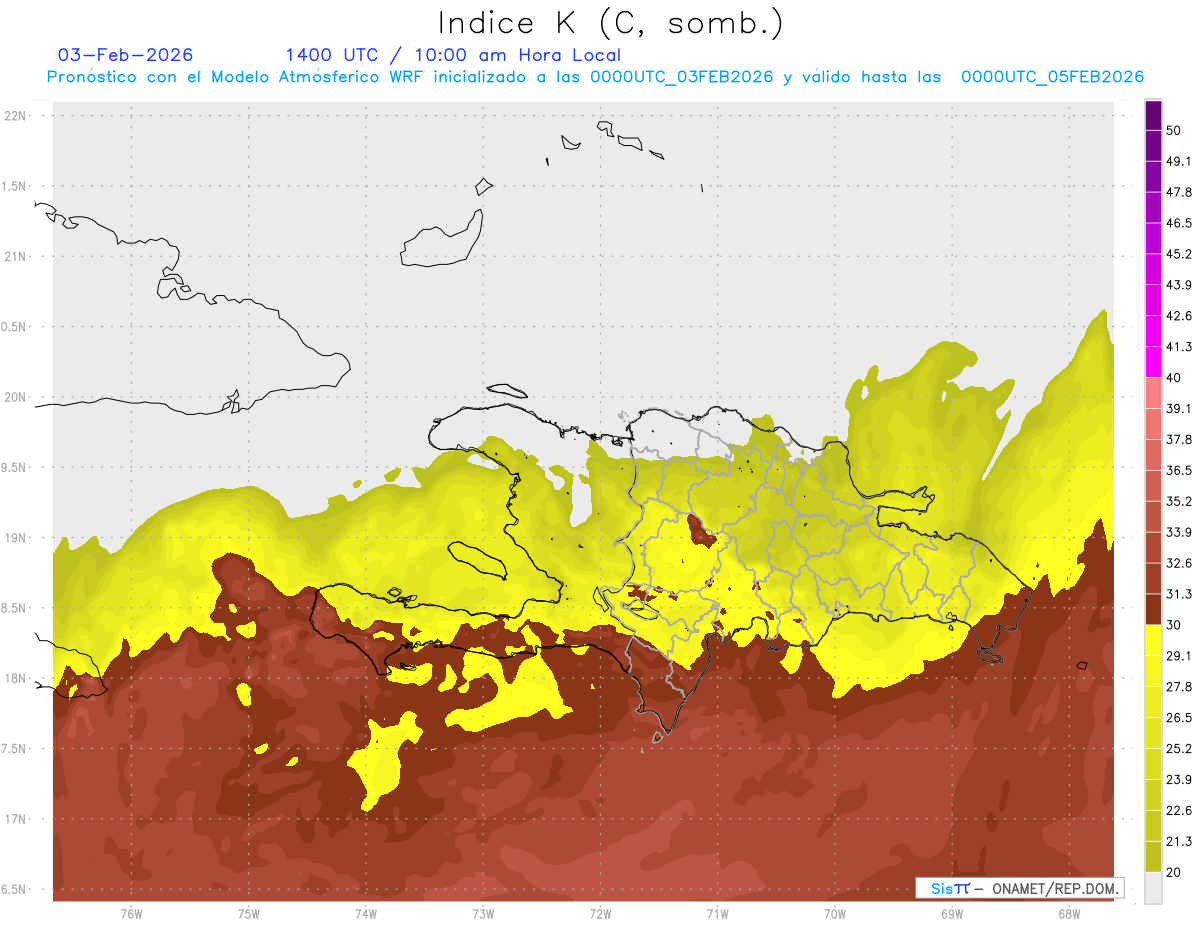Click the colorbar label "23.9"
Screen dimensions: 1200x927
(x=1179, y=779)
